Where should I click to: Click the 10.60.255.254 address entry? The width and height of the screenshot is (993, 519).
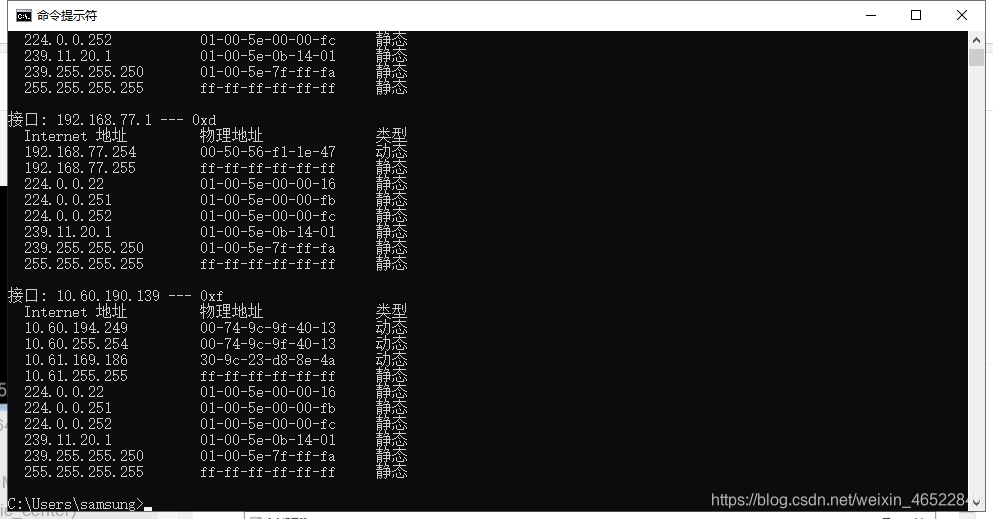pos(76,344)
